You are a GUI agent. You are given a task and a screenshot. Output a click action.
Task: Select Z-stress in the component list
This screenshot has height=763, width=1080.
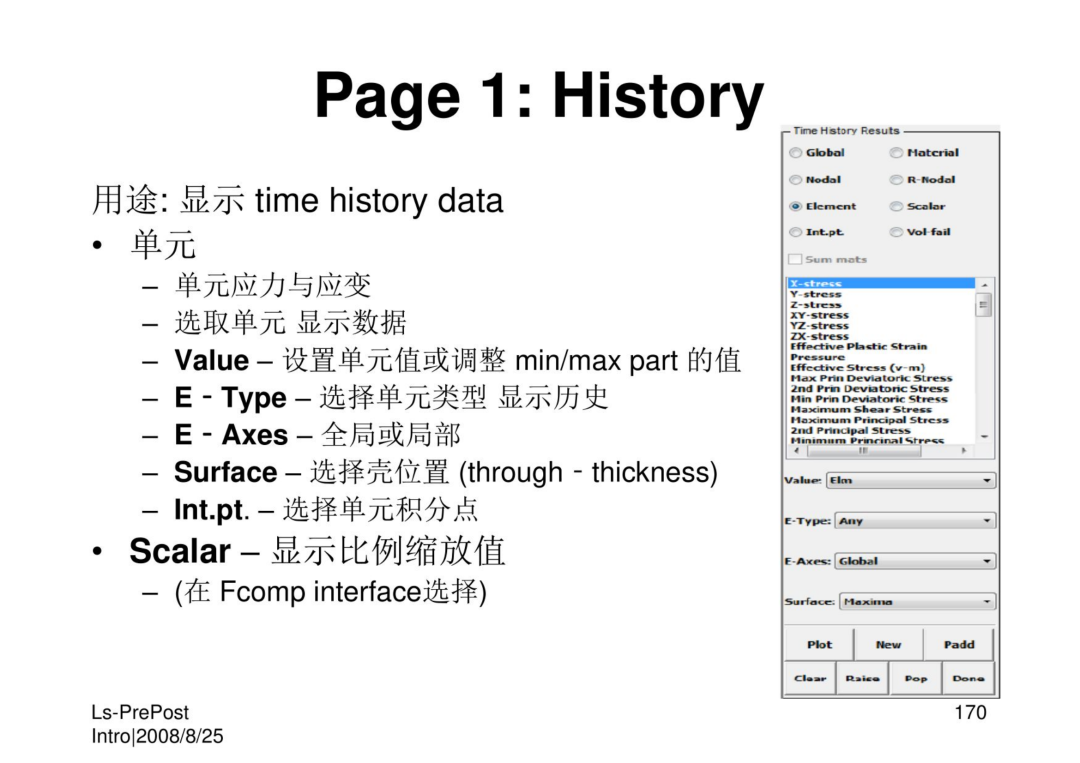tap(882, 304)
